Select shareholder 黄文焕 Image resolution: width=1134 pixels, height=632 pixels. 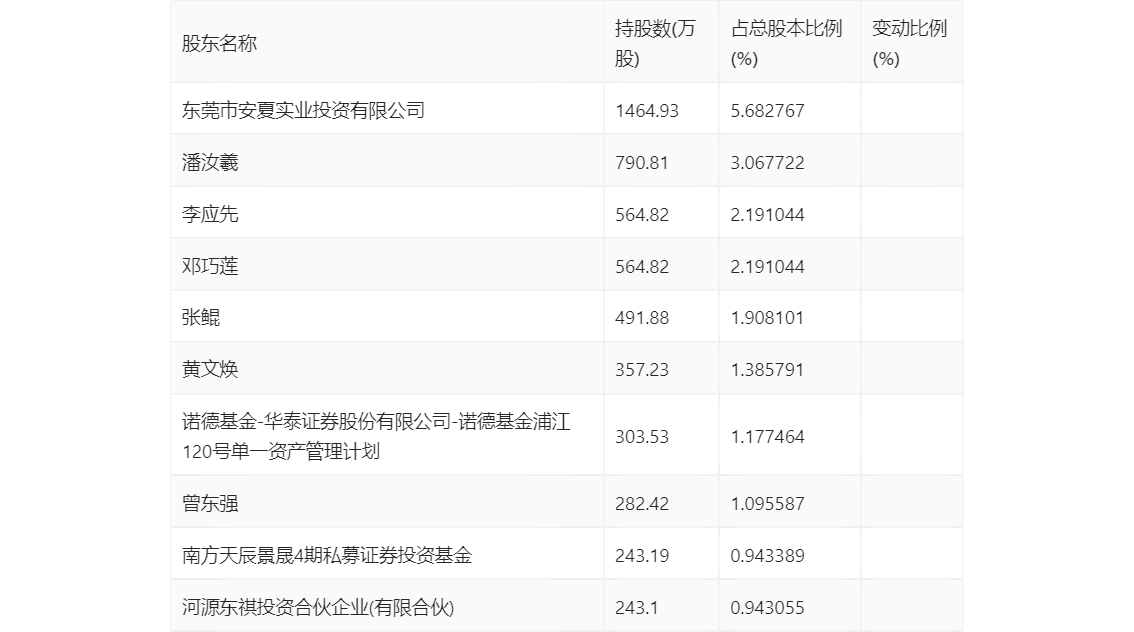coord(210,370)
